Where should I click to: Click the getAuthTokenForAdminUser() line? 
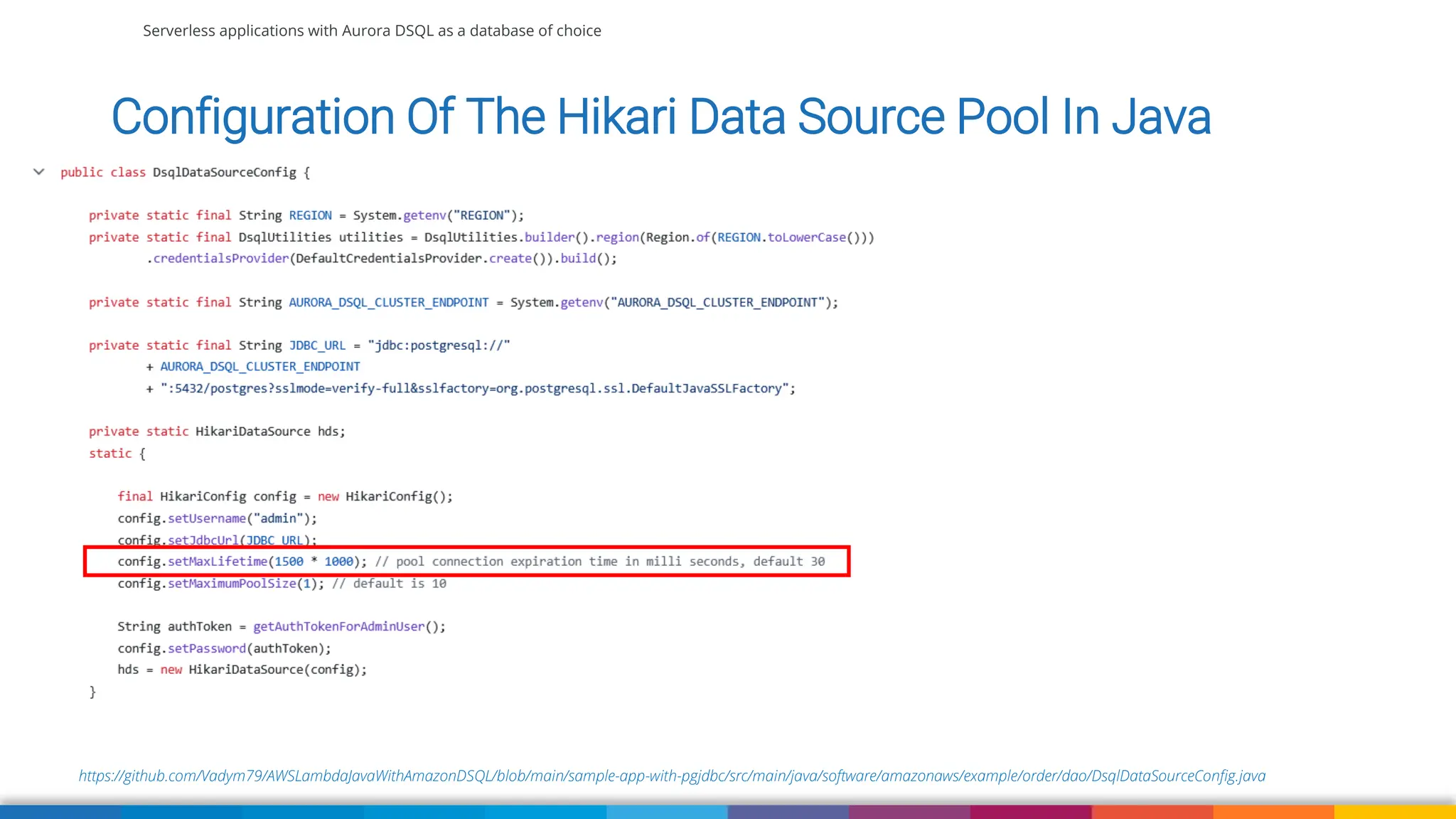coord(282,626)
